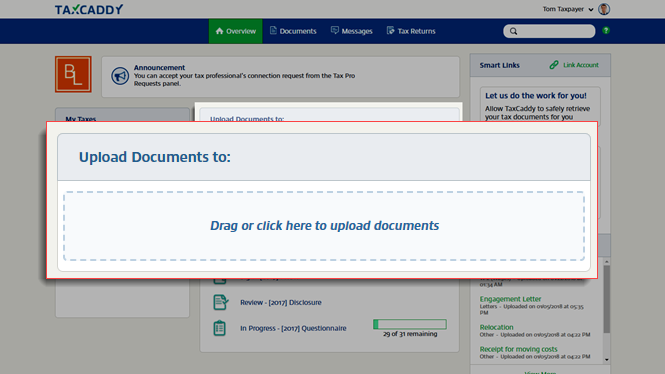Screen dimensions: 665x374
Task: Open the Messages tab
Action: pos(352,31)
